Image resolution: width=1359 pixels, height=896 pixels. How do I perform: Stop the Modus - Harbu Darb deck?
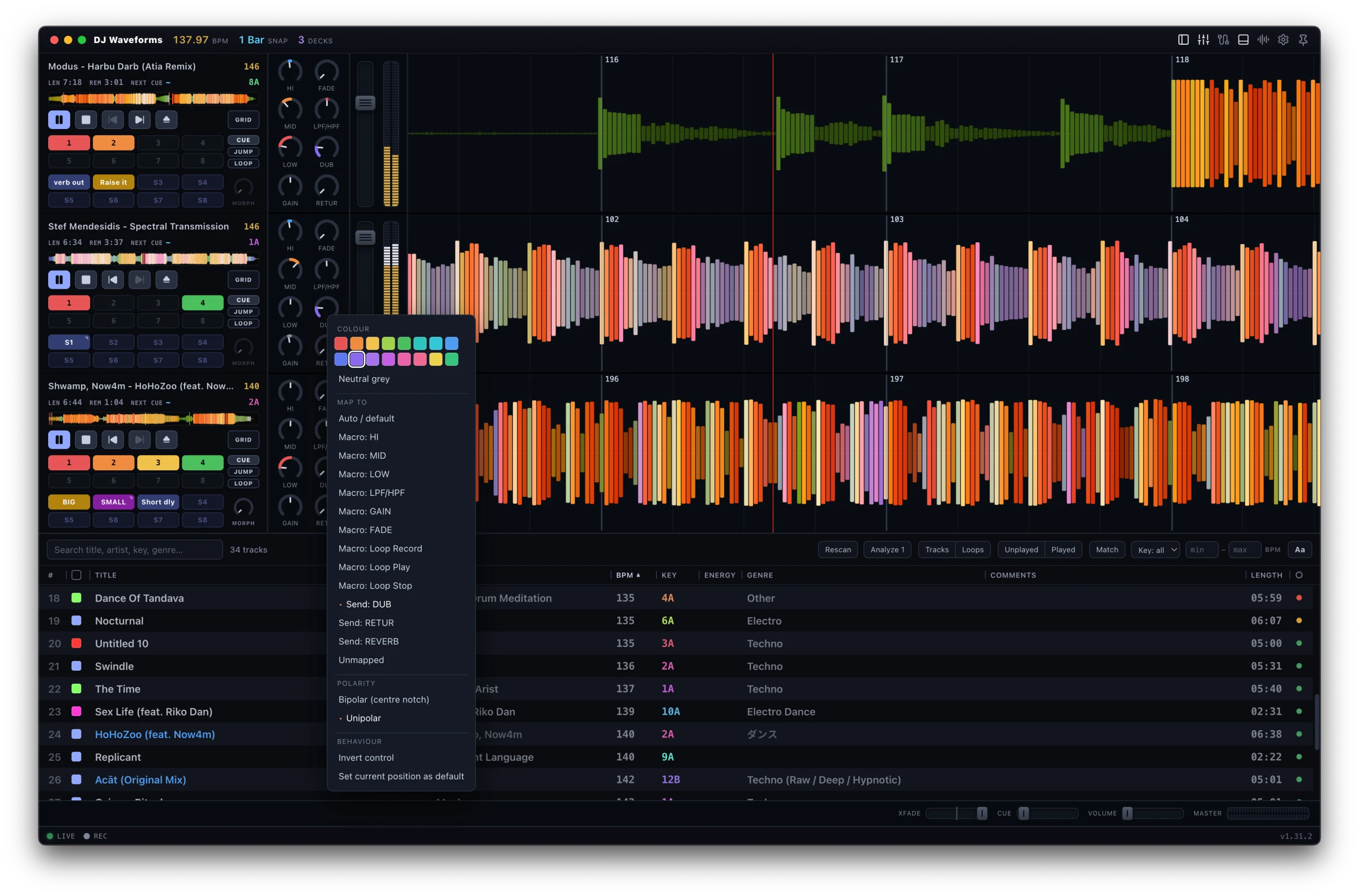point(86,119)
